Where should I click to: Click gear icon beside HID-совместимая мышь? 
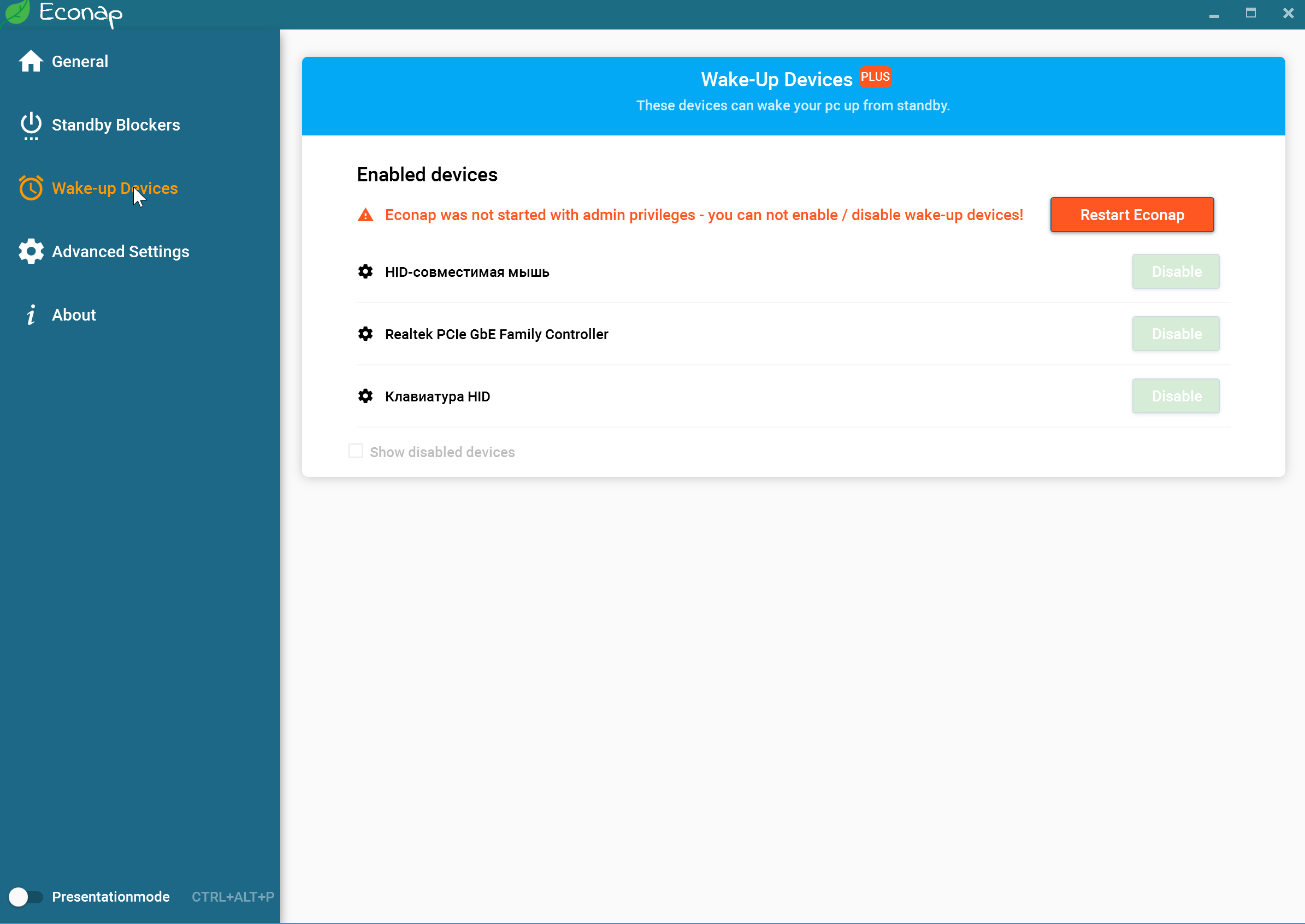pos(365,272)
